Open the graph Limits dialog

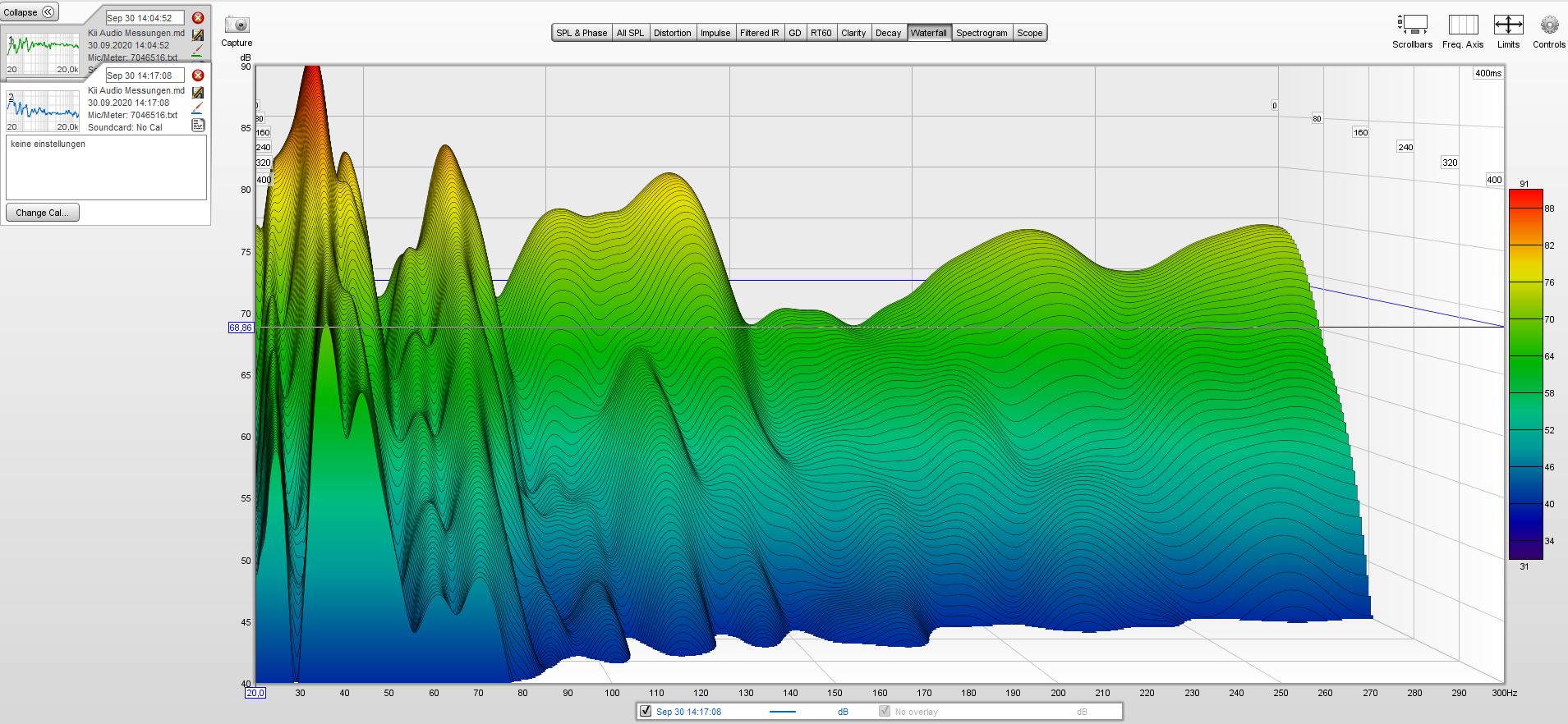1508,31
